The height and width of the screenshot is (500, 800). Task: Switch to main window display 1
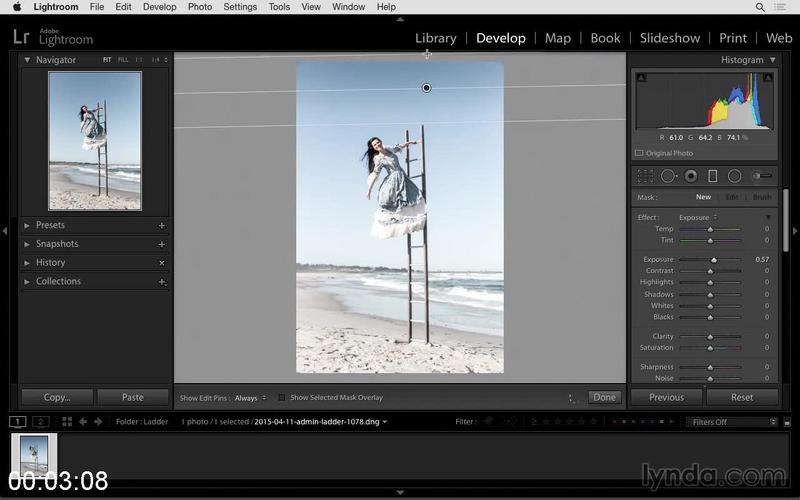pyautogui.click(x=17, y=421)
